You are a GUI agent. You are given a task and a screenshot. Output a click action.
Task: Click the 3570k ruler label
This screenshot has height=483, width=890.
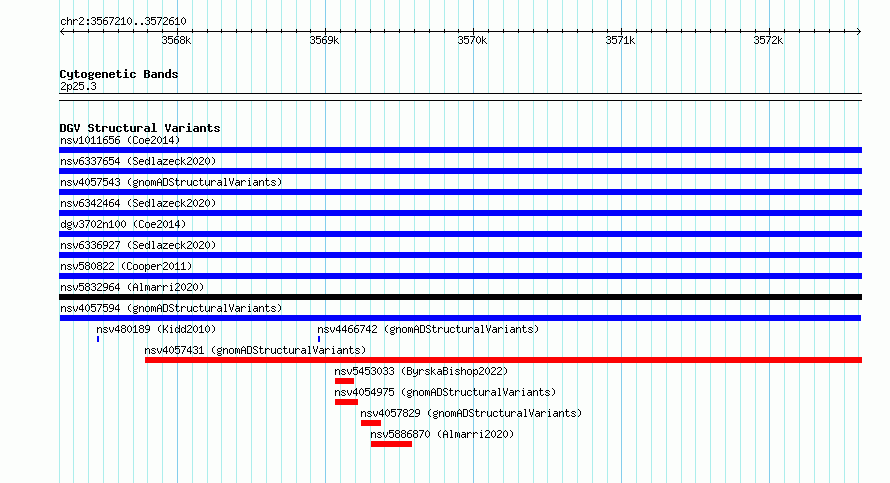(x=472, y=40)
